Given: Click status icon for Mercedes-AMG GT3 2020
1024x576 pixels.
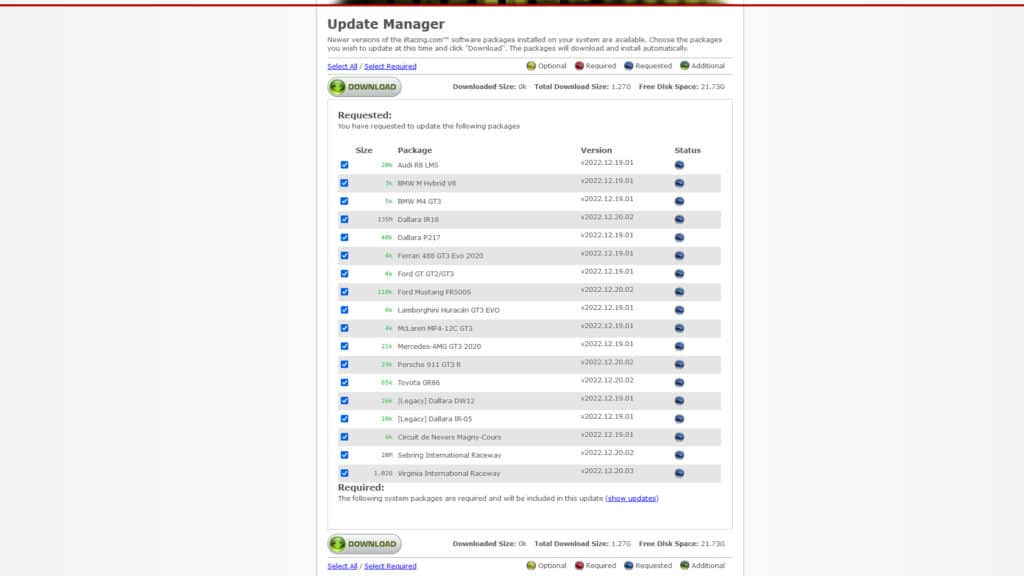Looking at the screenshot, I should [x=679, y=346].
